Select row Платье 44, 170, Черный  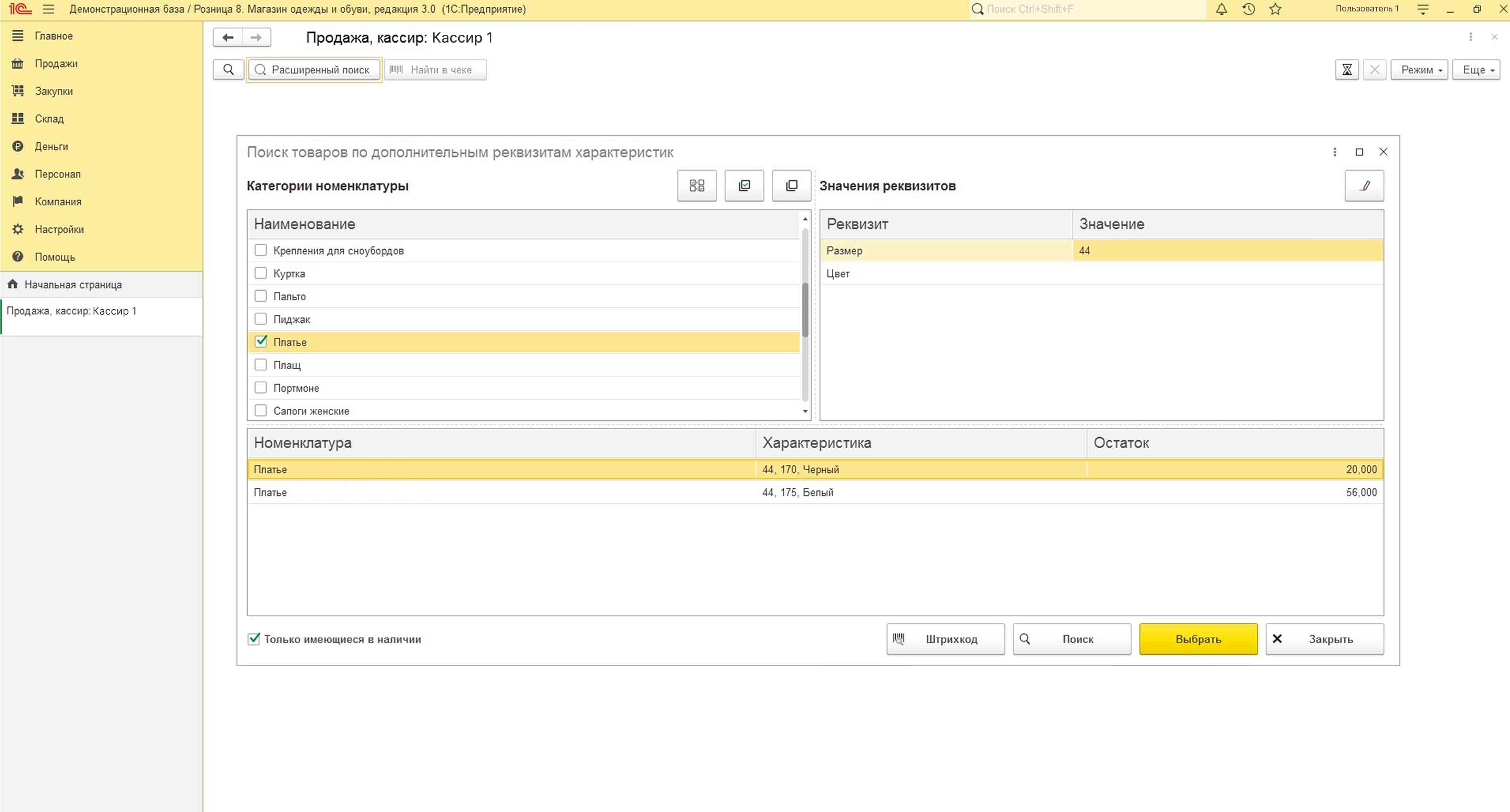pos(815,469)
